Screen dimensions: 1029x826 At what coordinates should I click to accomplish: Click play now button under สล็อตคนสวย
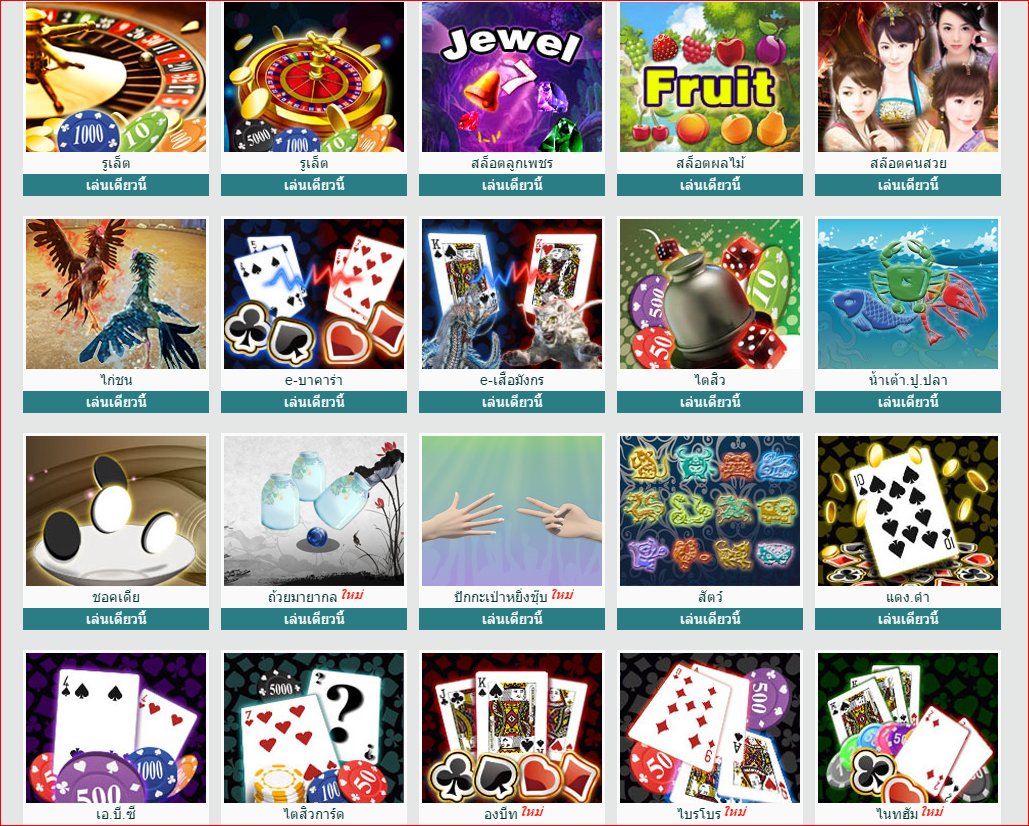(x=908, y=185)
